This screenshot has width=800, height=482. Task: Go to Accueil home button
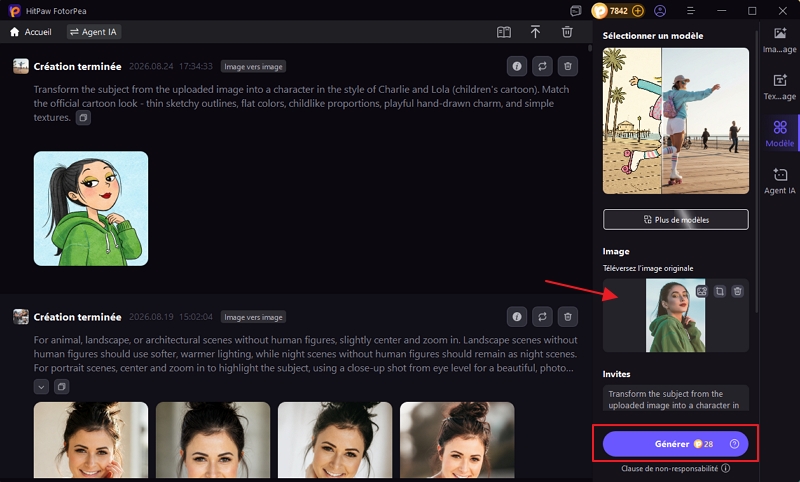[x=31, y=32]
